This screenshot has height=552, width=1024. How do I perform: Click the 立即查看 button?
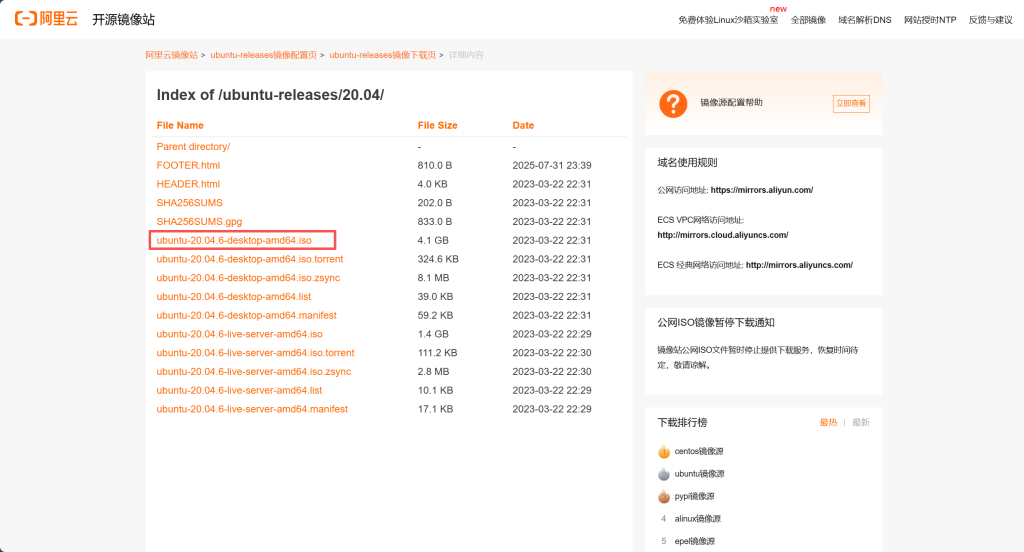pos(851,103)
